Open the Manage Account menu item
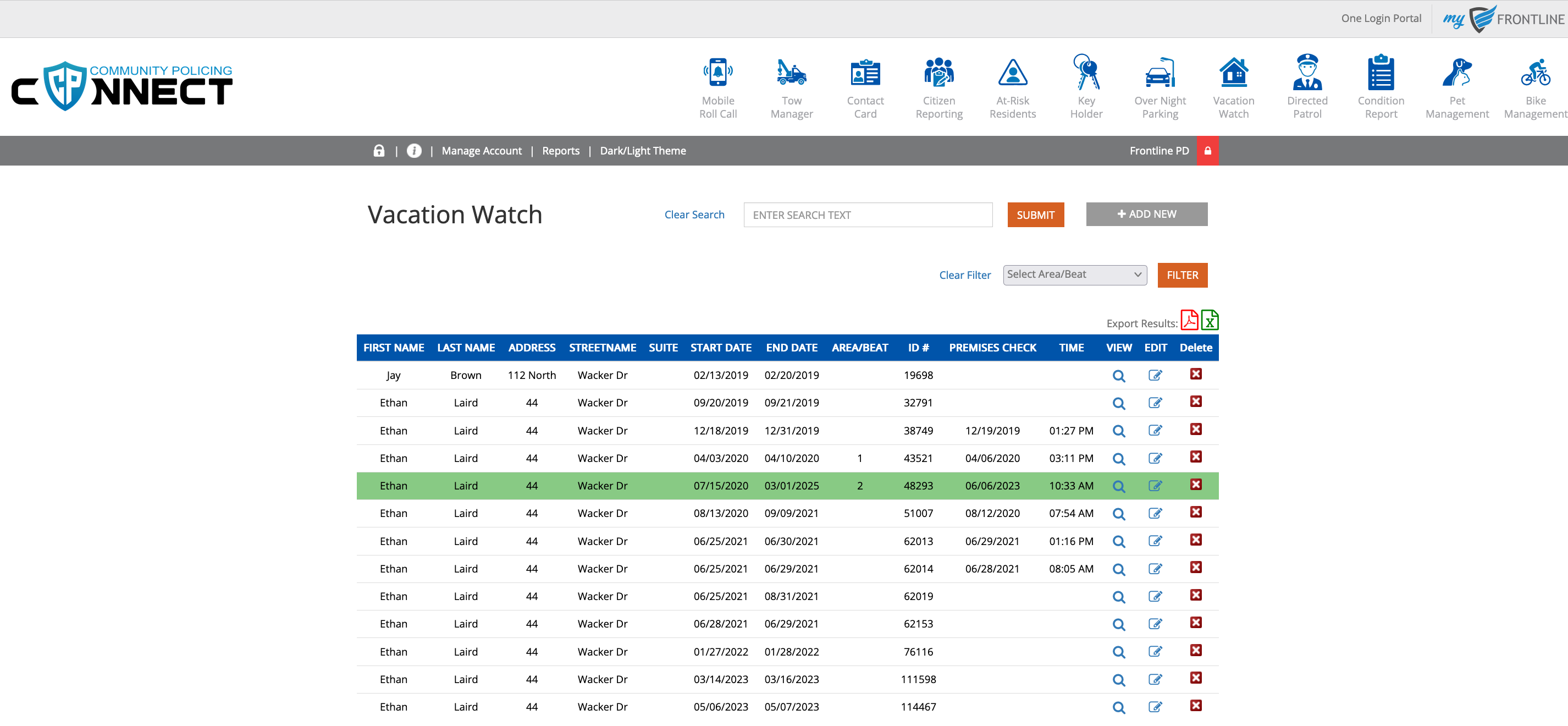The image size is (1568, 726). 481,151
